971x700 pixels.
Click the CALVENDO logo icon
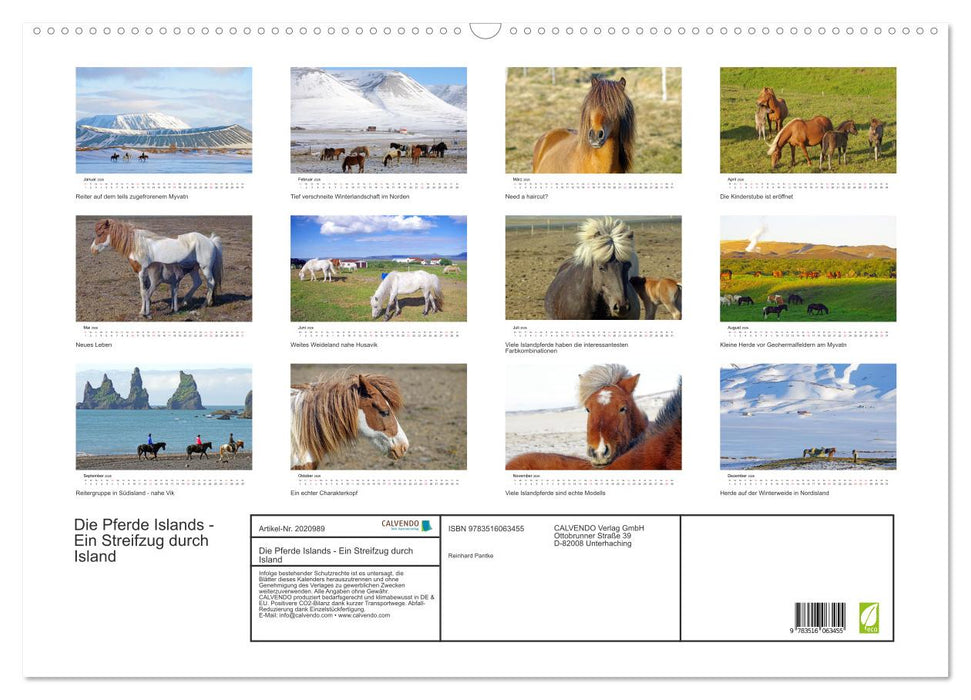tap(426, 527)
